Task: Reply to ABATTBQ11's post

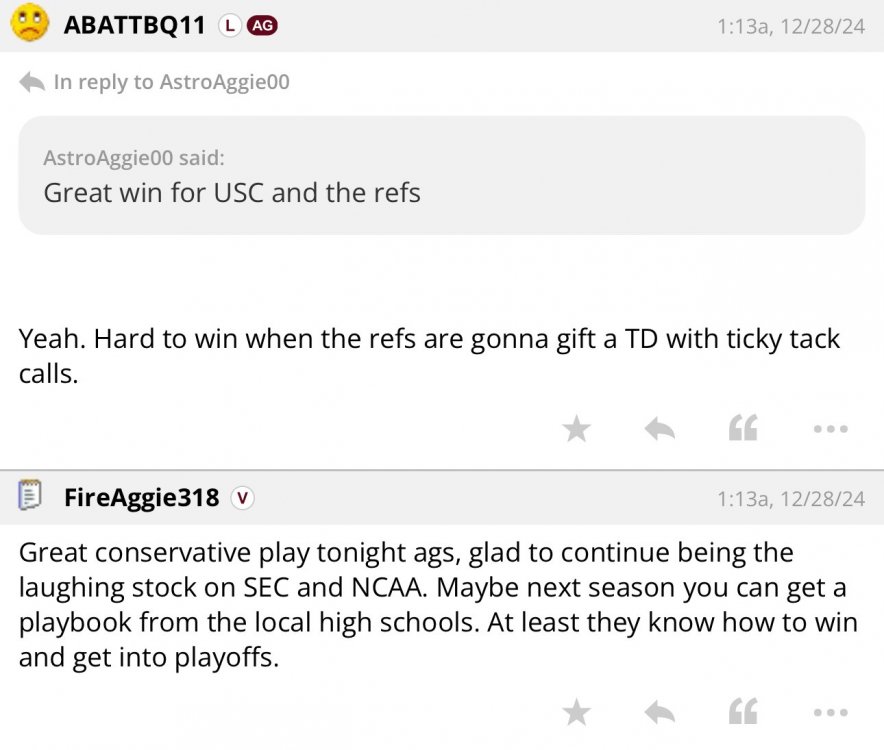Action: tap(659, 429)
